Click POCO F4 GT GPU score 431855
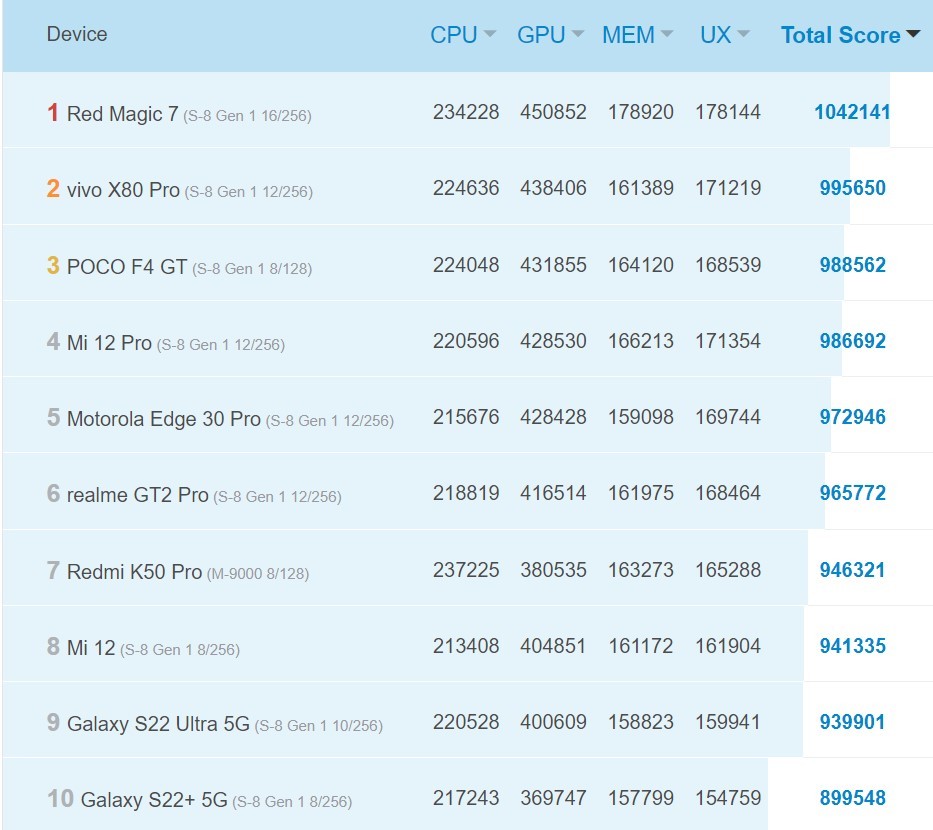 553,265
